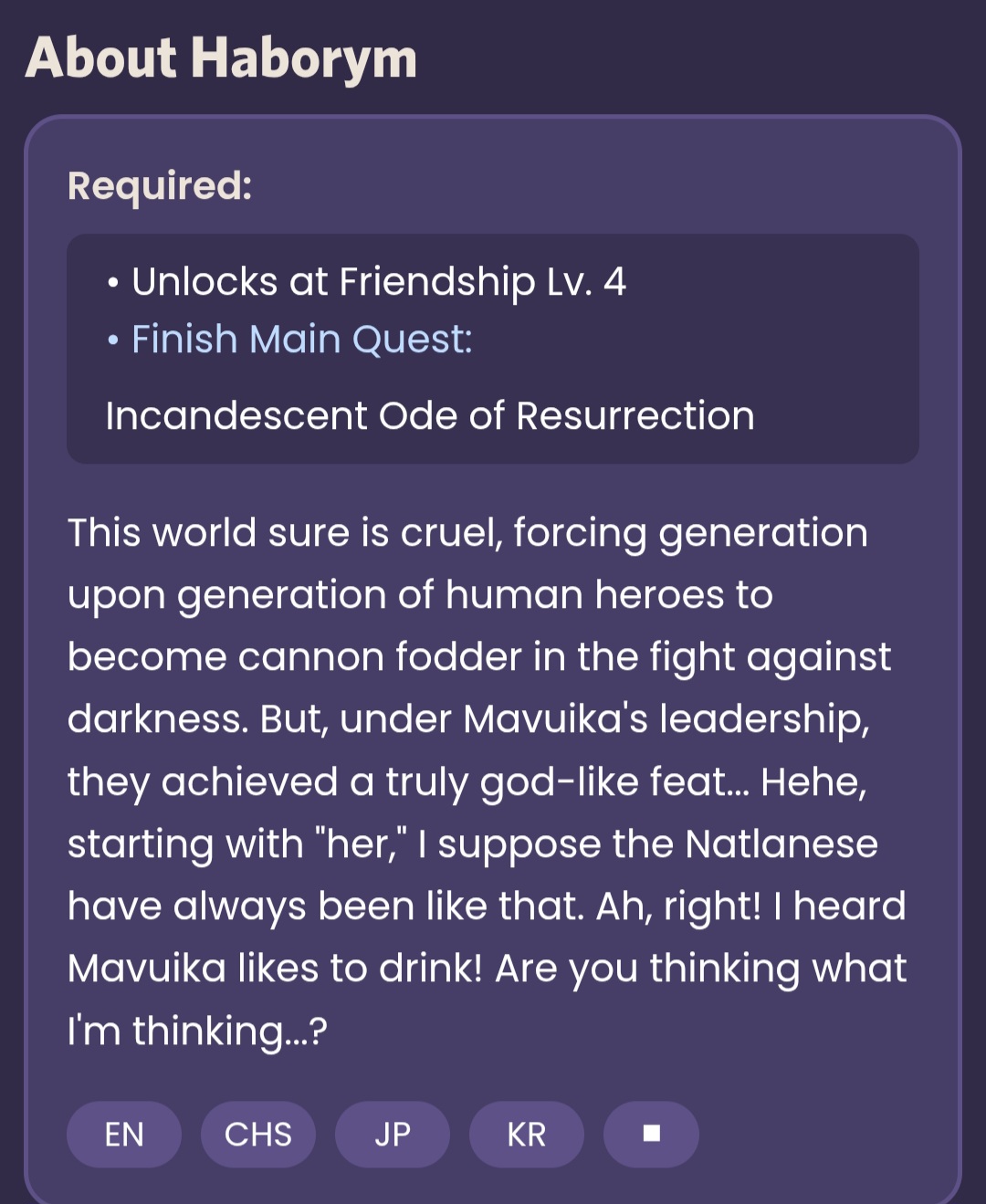Select the JP voice language pill
The height and width of the screenshot is (1204, 986).
coord(393,1134)
